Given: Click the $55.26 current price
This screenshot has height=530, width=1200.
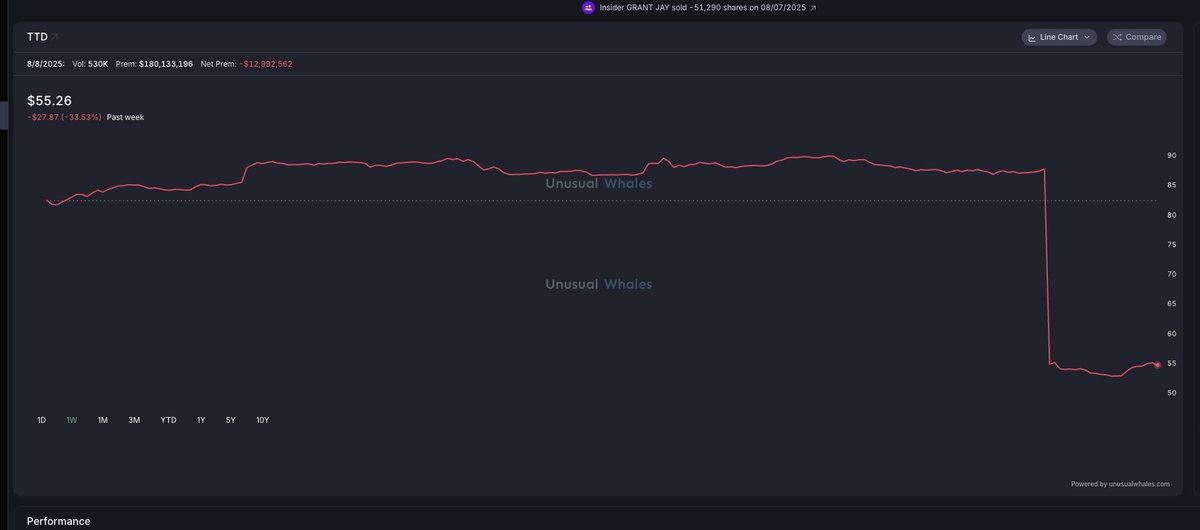Looking at the screenshot, I should (49, 100).
